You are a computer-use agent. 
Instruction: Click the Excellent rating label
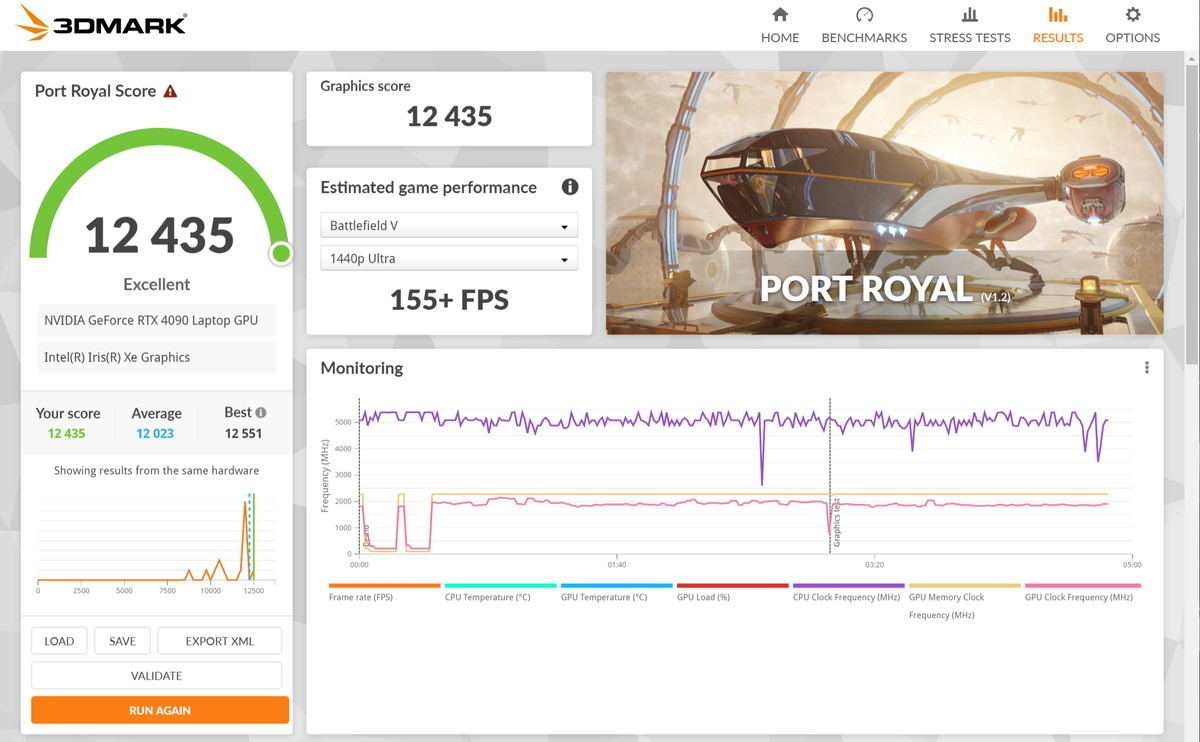[156, 284]
